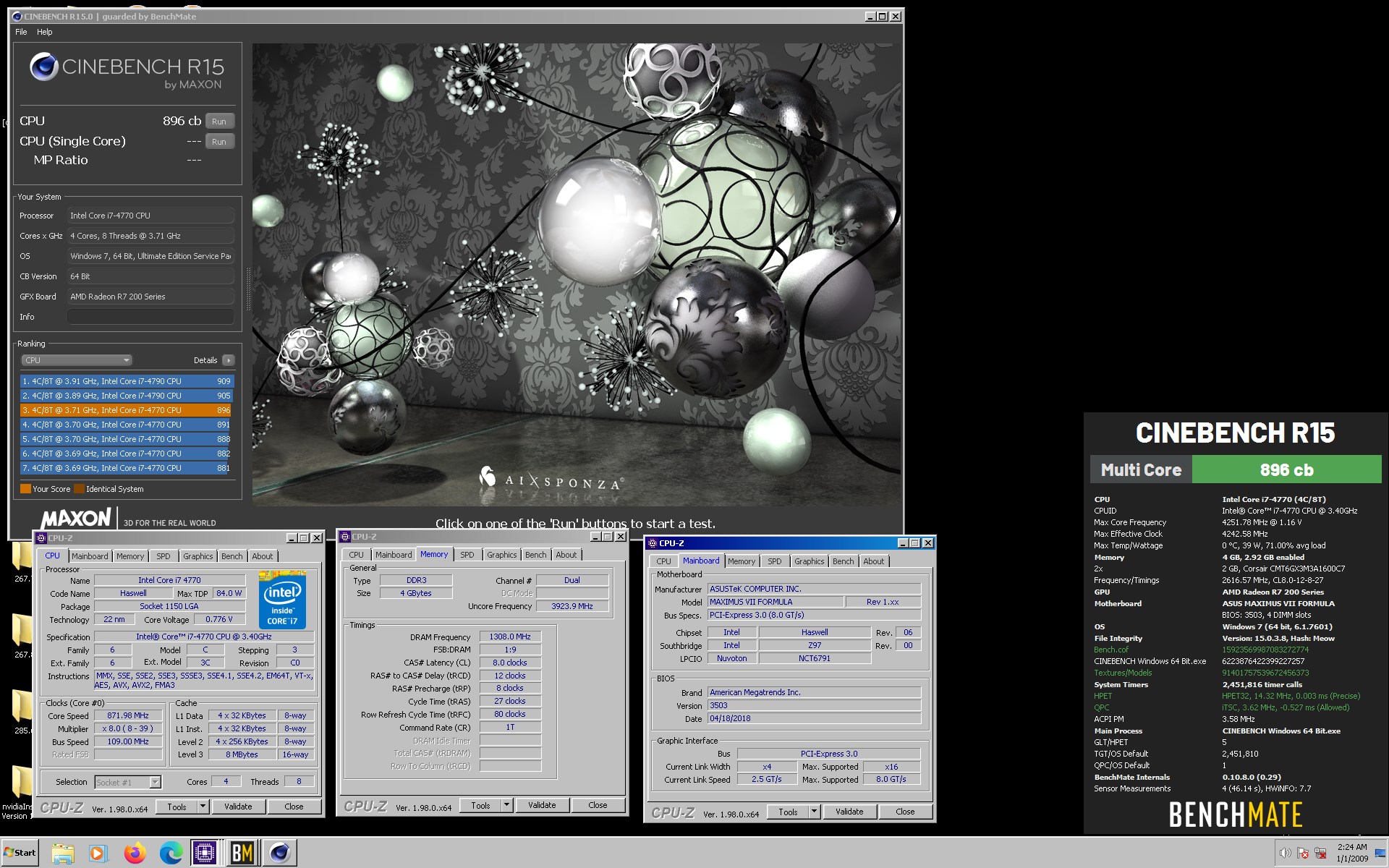Screen dimensions: 1389x868
Task: Select ranking row 2 i7-4790 905
Action: (127, 396)
